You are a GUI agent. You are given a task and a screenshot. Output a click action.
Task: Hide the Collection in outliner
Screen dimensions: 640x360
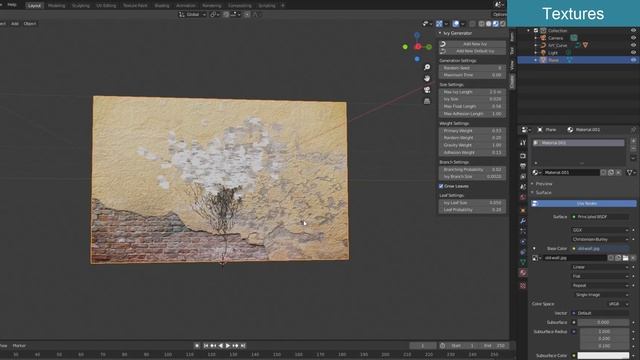click(x=633, y=31)
